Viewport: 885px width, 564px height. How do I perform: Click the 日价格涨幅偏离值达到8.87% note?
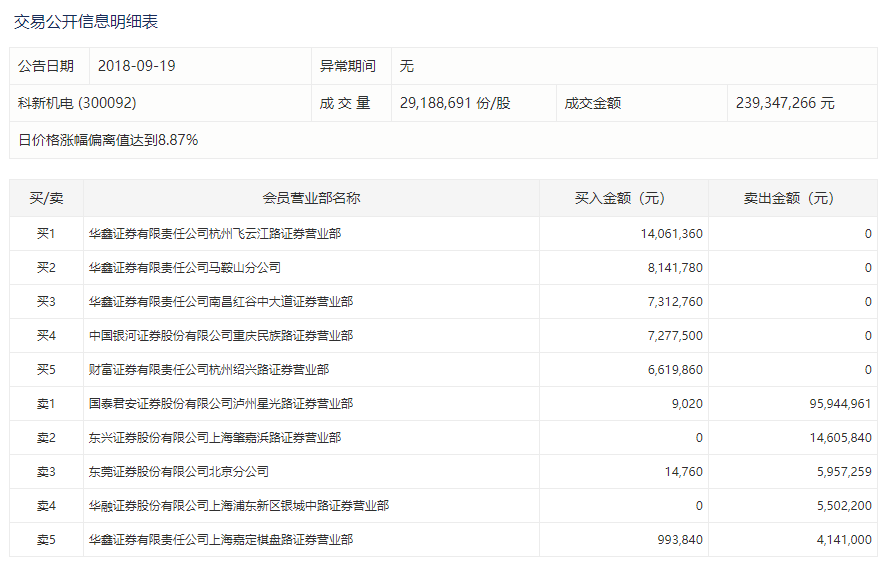pos(108,140)
